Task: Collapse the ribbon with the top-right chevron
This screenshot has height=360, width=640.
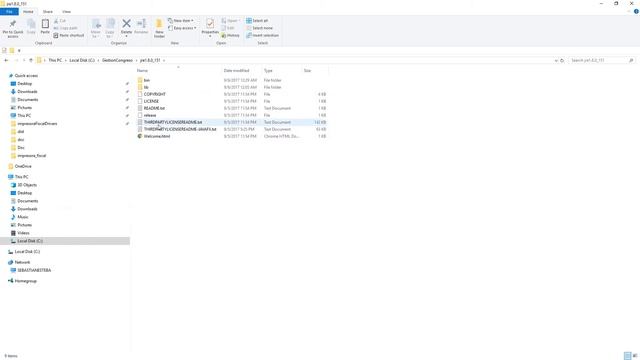Action: (x=629, y=11)
